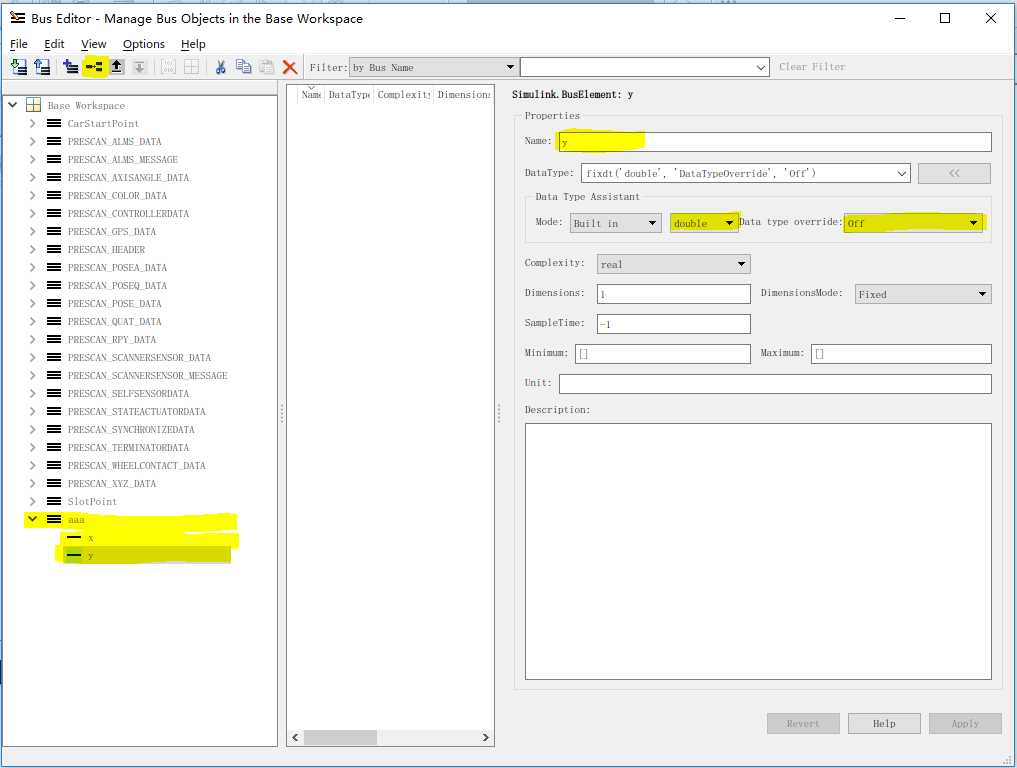Open the File menu

coord(19,44)
